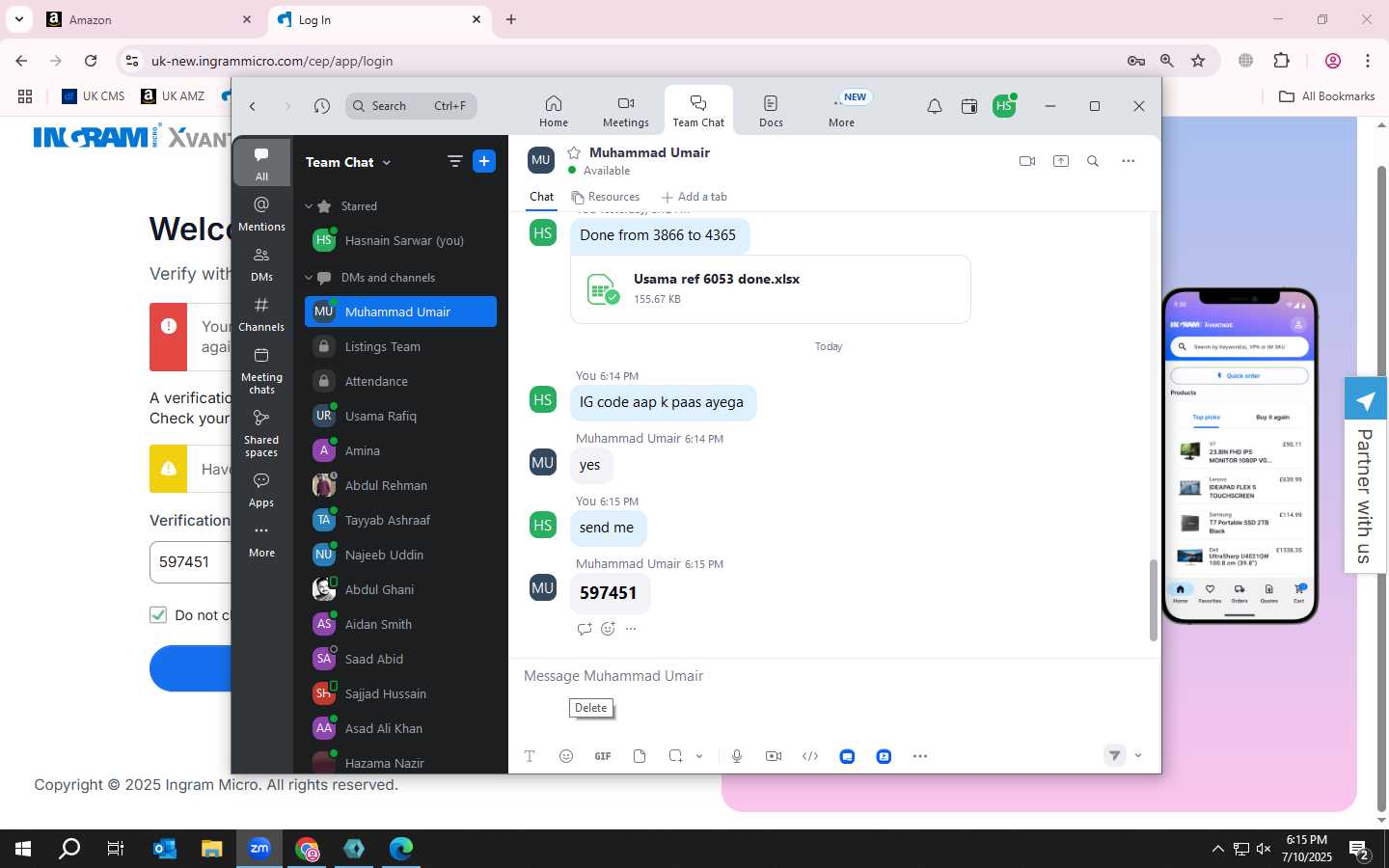Focus Message Muhammad Umair input field
Viewport: 1389px width, 868px height.
[834, 676]
